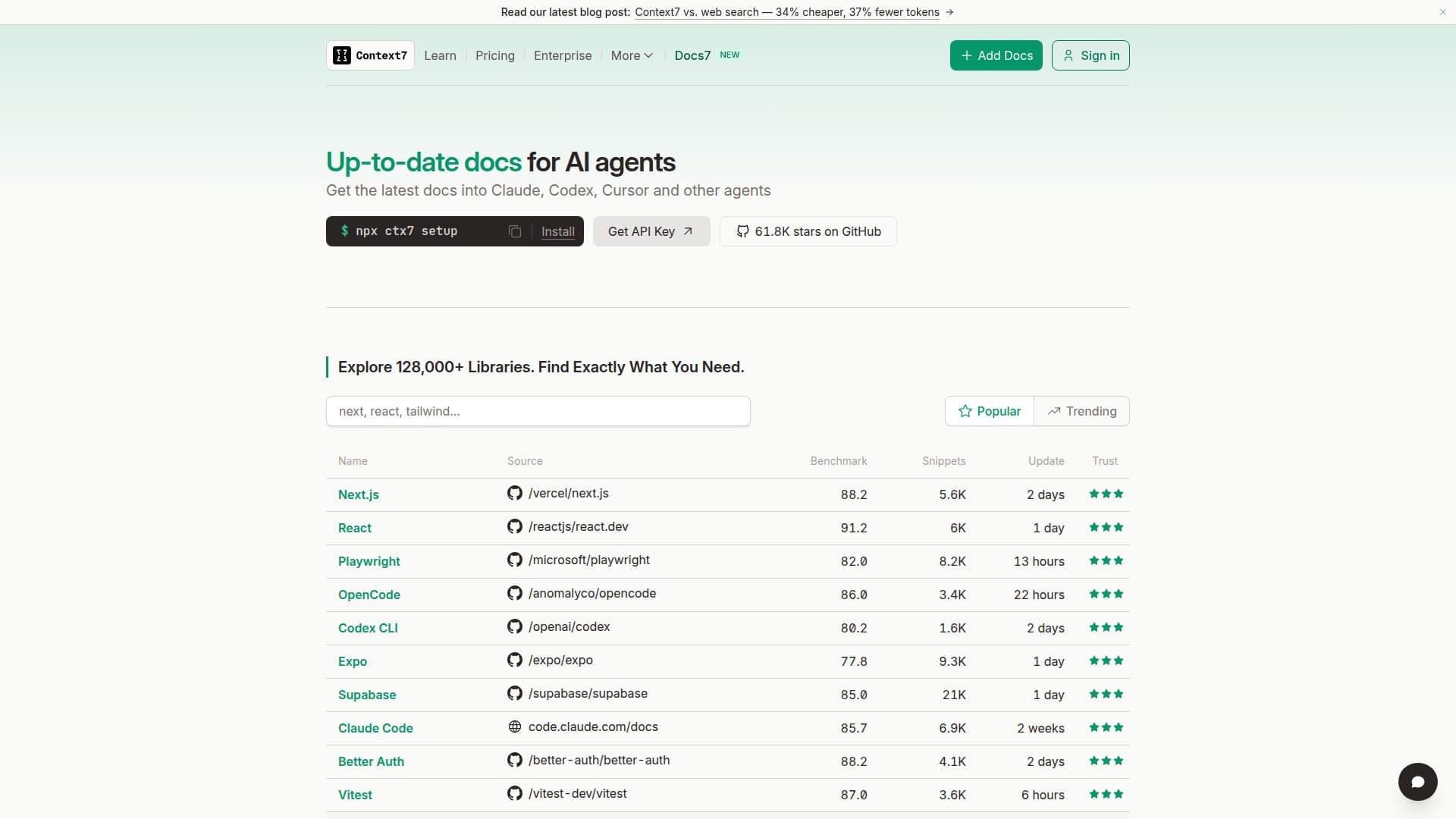The image size is (1456, 819).
Task: Open the Supabase library
Action: pos(367,695)
